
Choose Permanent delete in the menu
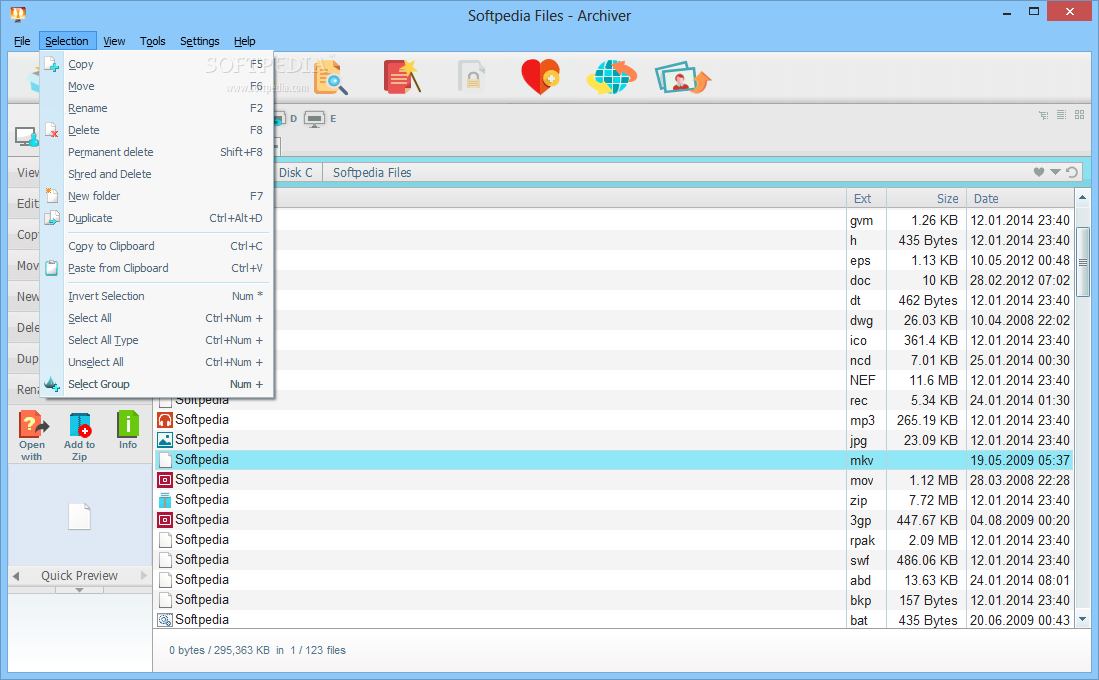[x=156, y=152]
